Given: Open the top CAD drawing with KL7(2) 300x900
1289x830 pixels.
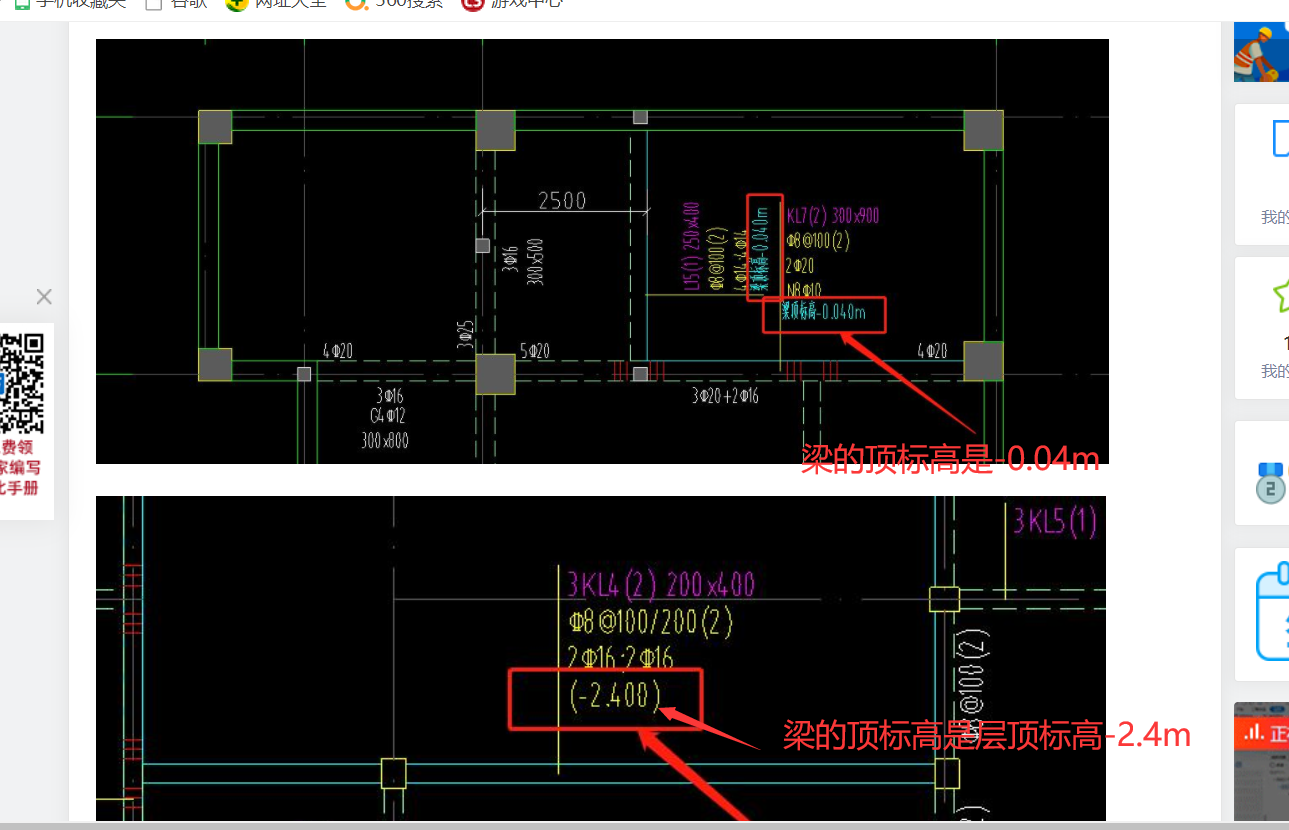Looking at the screenshot, I should 602,251.
